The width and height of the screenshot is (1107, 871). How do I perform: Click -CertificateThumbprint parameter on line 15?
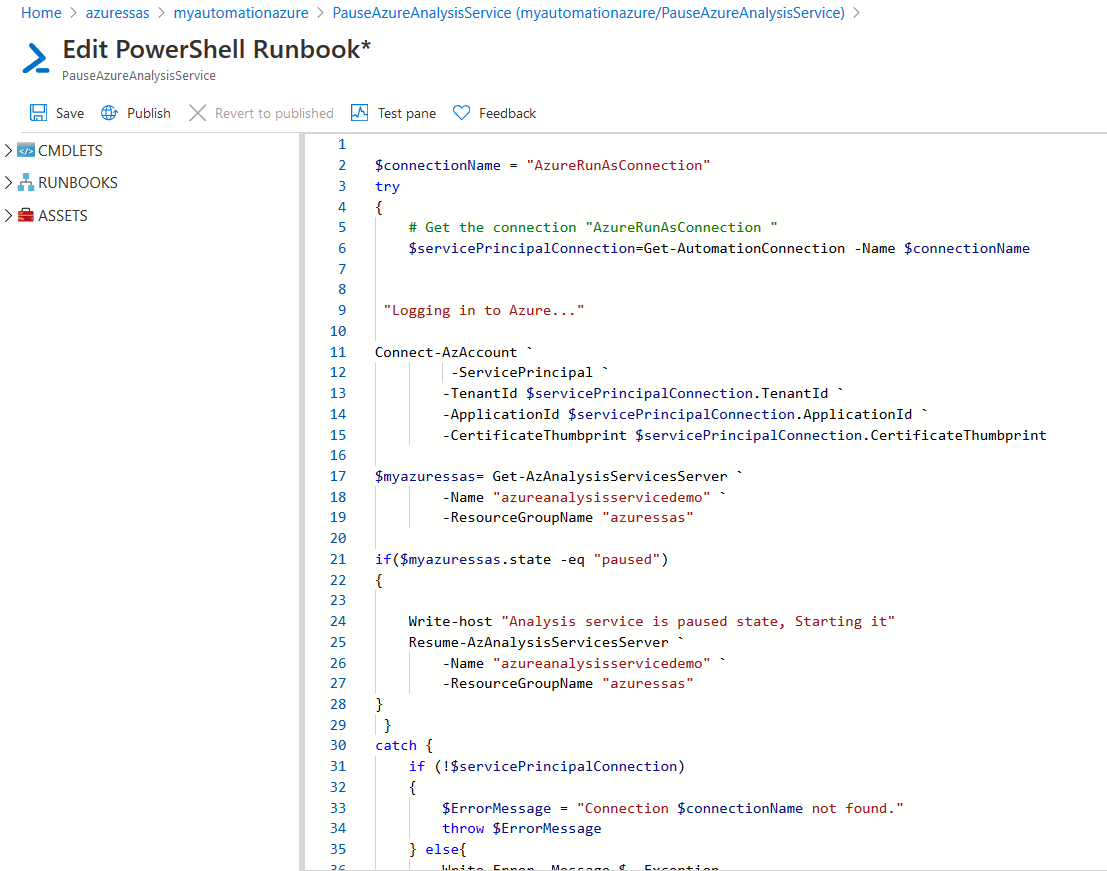click(534, 436)
